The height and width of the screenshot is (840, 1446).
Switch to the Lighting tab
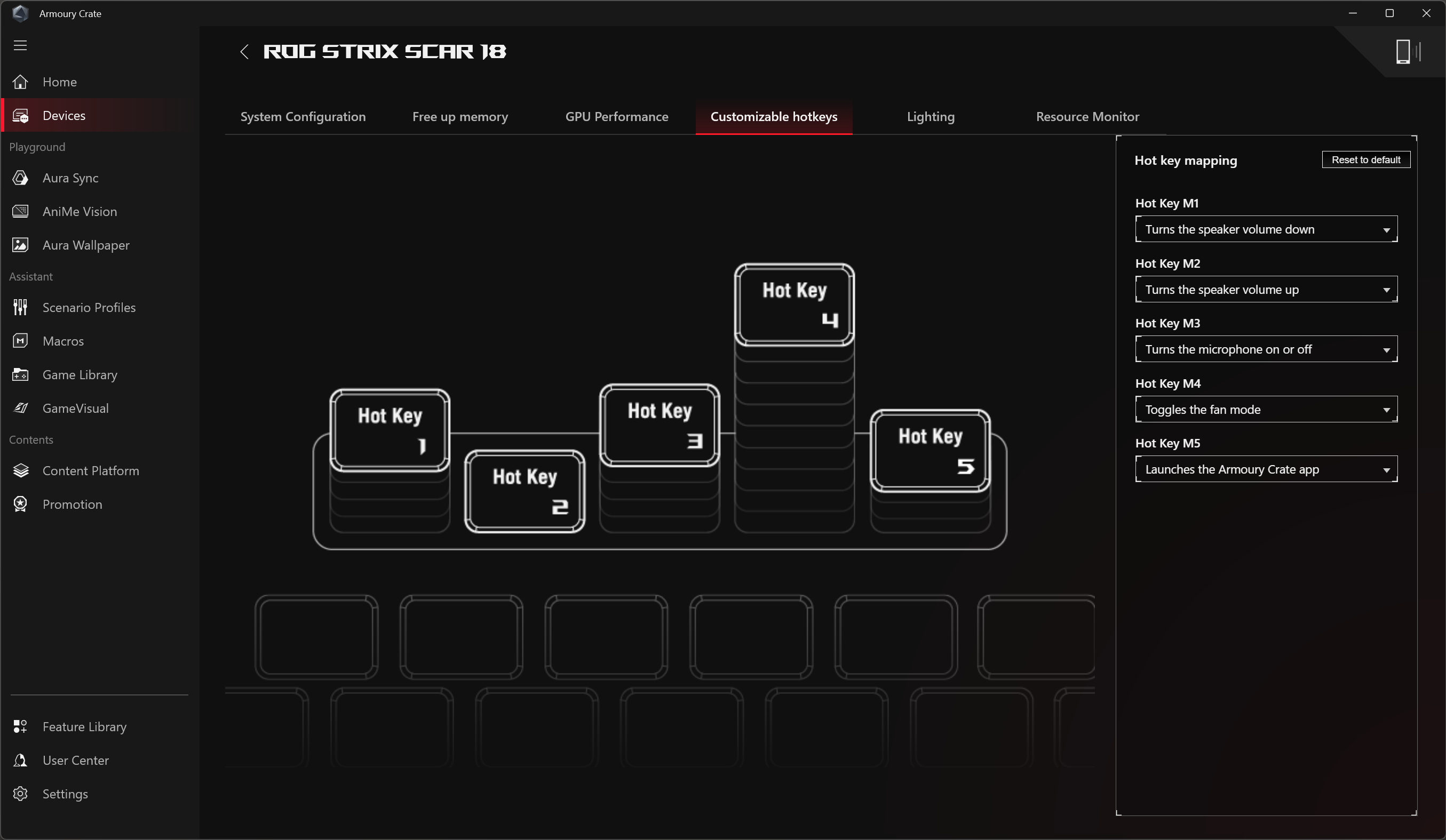pos(930,117)
